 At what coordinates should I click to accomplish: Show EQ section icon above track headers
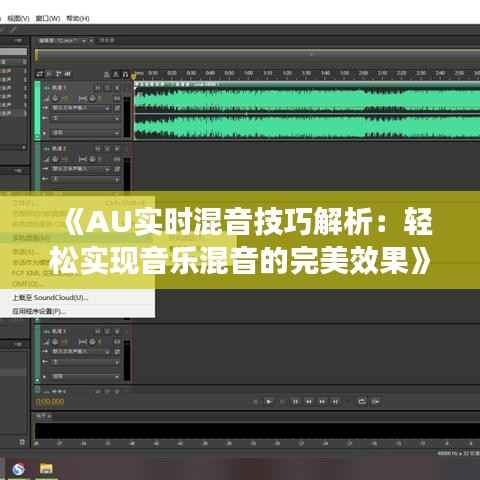68,74
